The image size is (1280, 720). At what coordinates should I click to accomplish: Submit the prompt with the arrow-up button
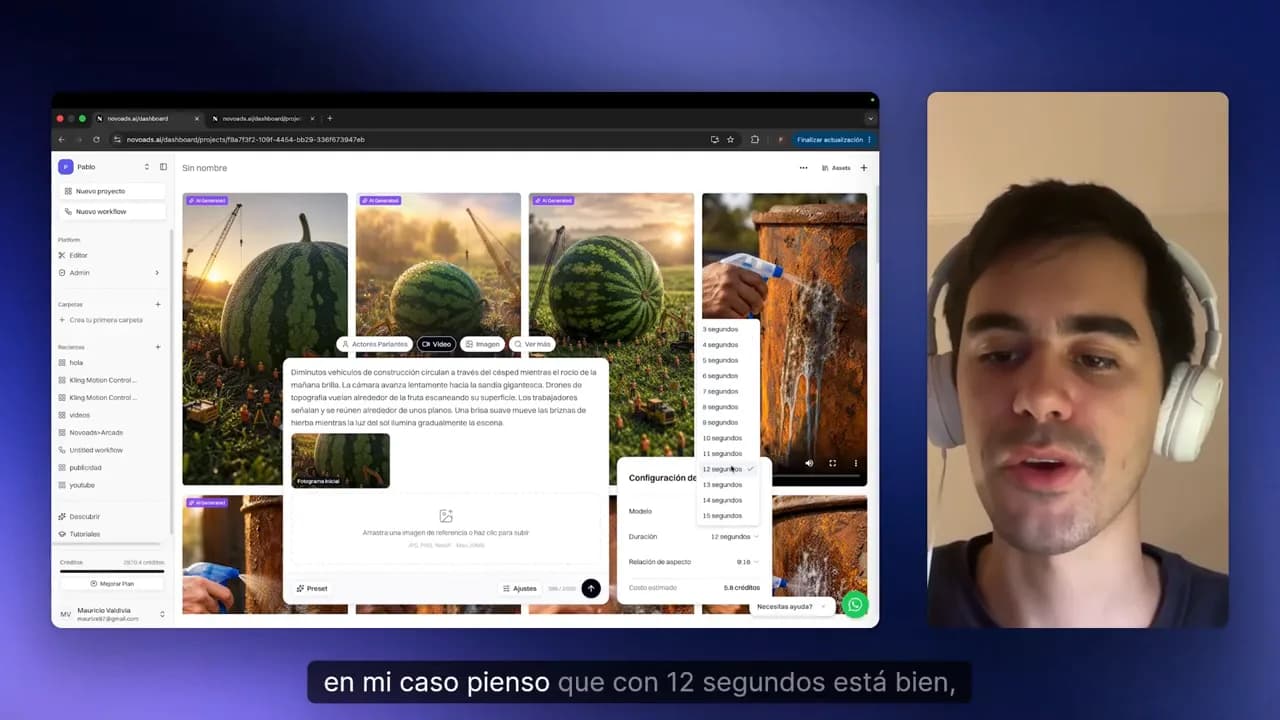[591, 588]
